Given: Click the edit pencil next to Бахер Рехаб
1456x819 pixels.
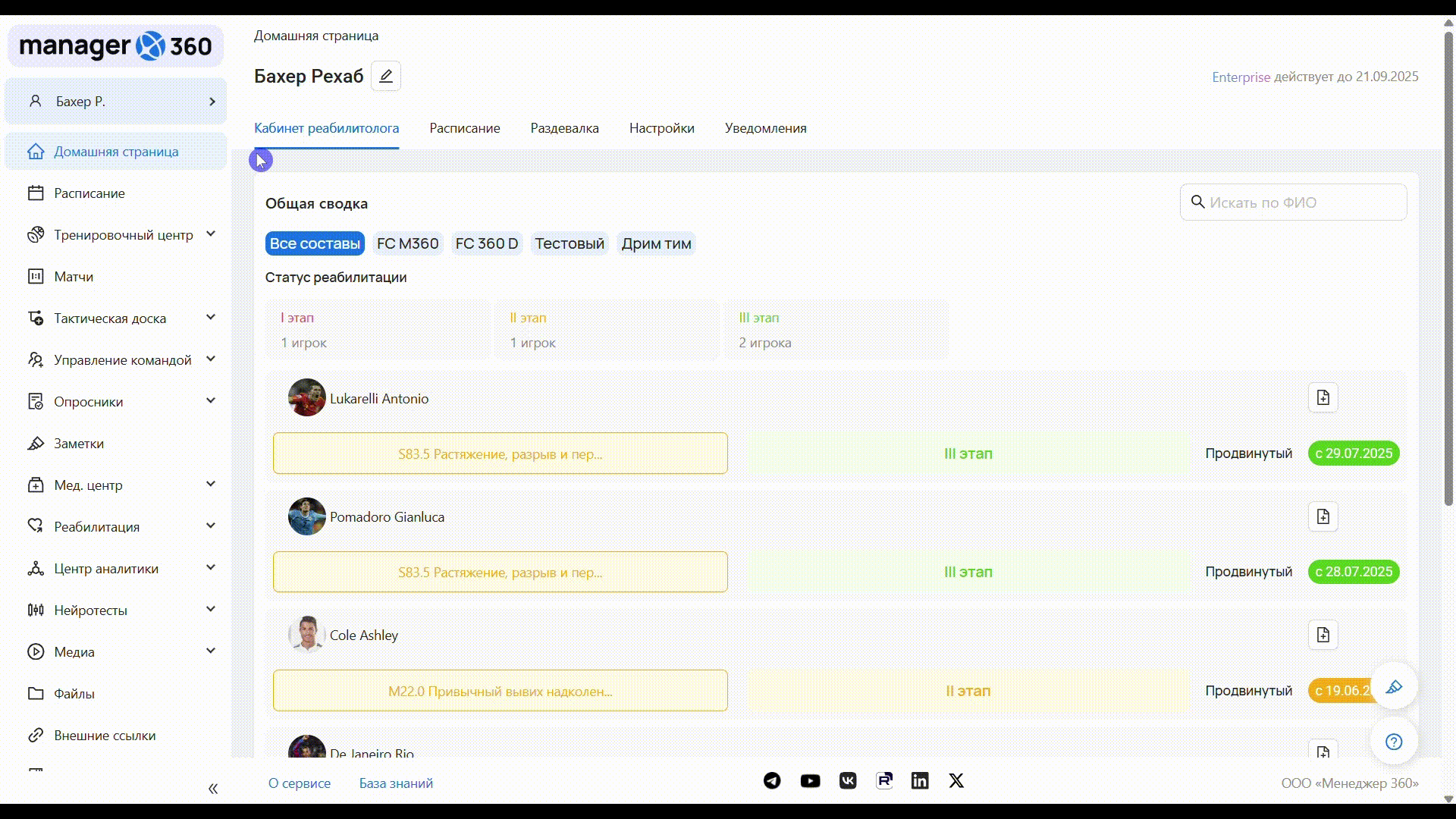Looking at the screenshot, I should point(385,76).
